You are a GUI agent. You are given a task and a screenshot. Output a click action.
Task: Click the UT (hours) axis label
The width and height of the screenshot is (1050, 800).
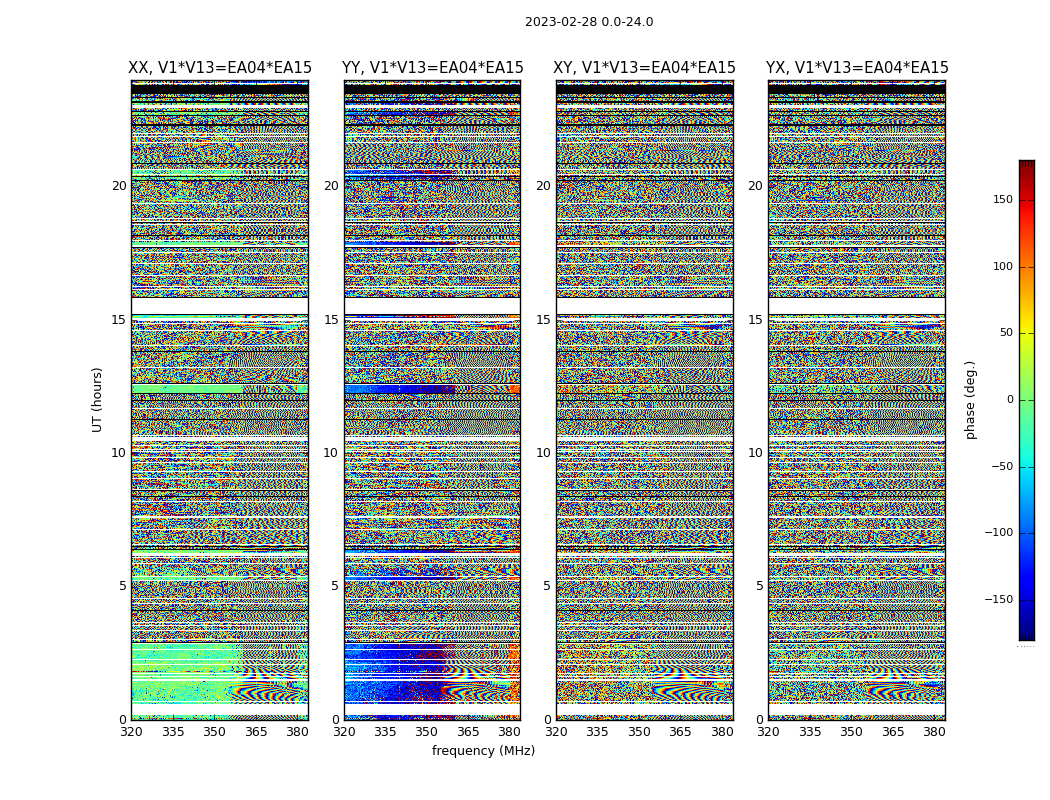click(98, 399)
